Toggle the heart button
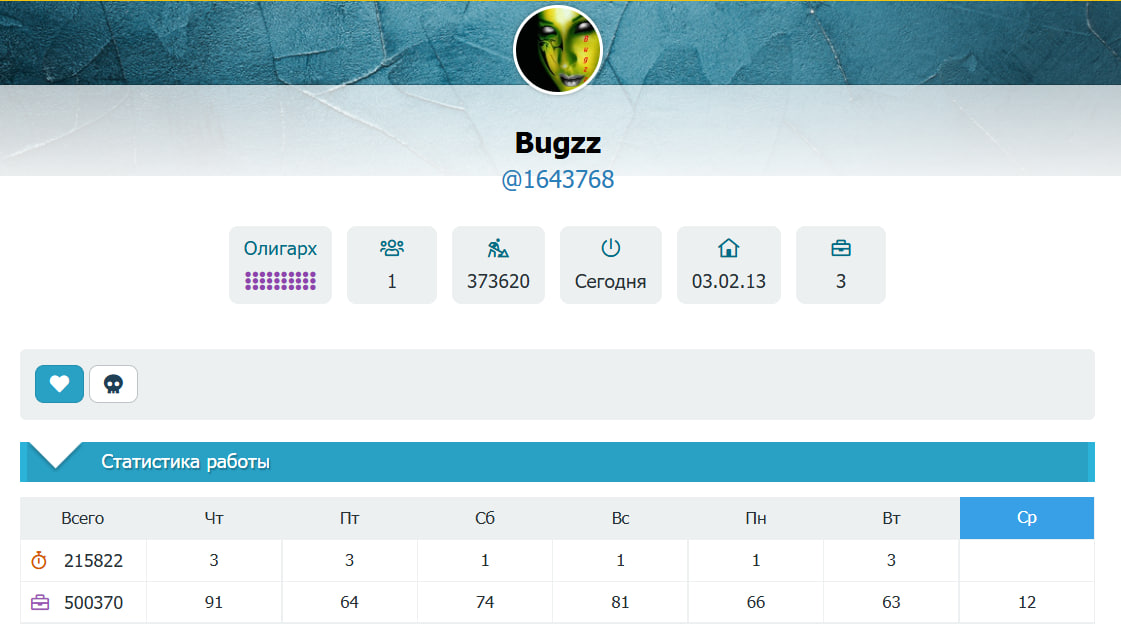 [60, 384]
